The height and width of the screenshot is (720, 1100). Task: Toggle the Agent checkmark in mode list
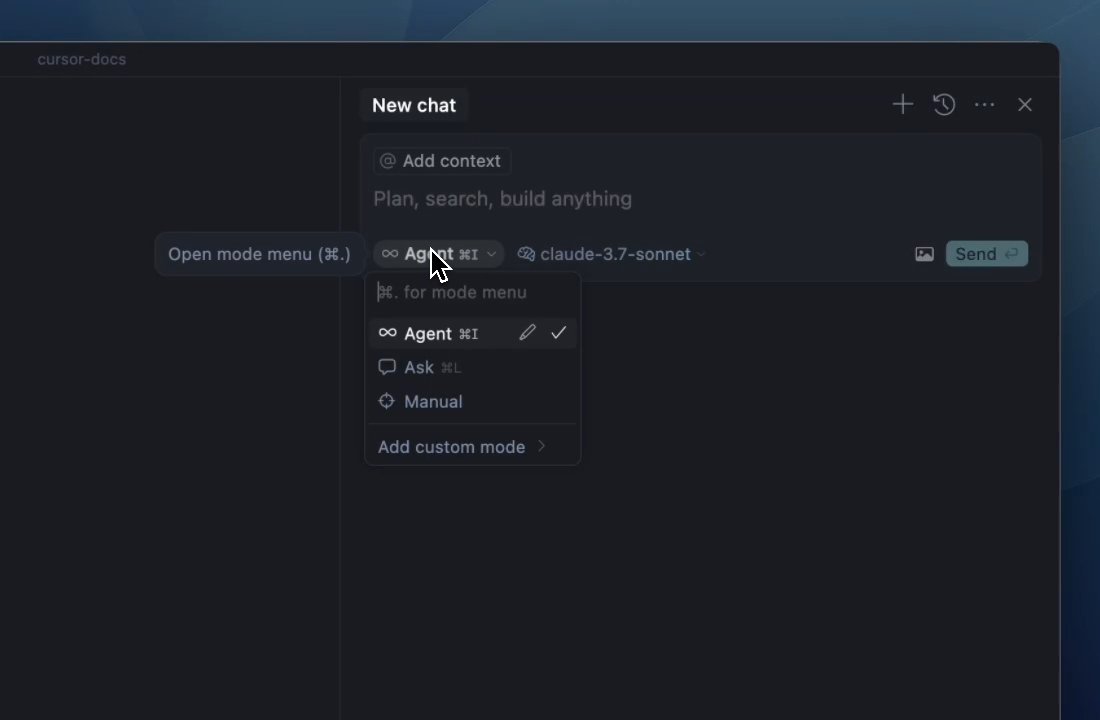(x=558, y=333)
